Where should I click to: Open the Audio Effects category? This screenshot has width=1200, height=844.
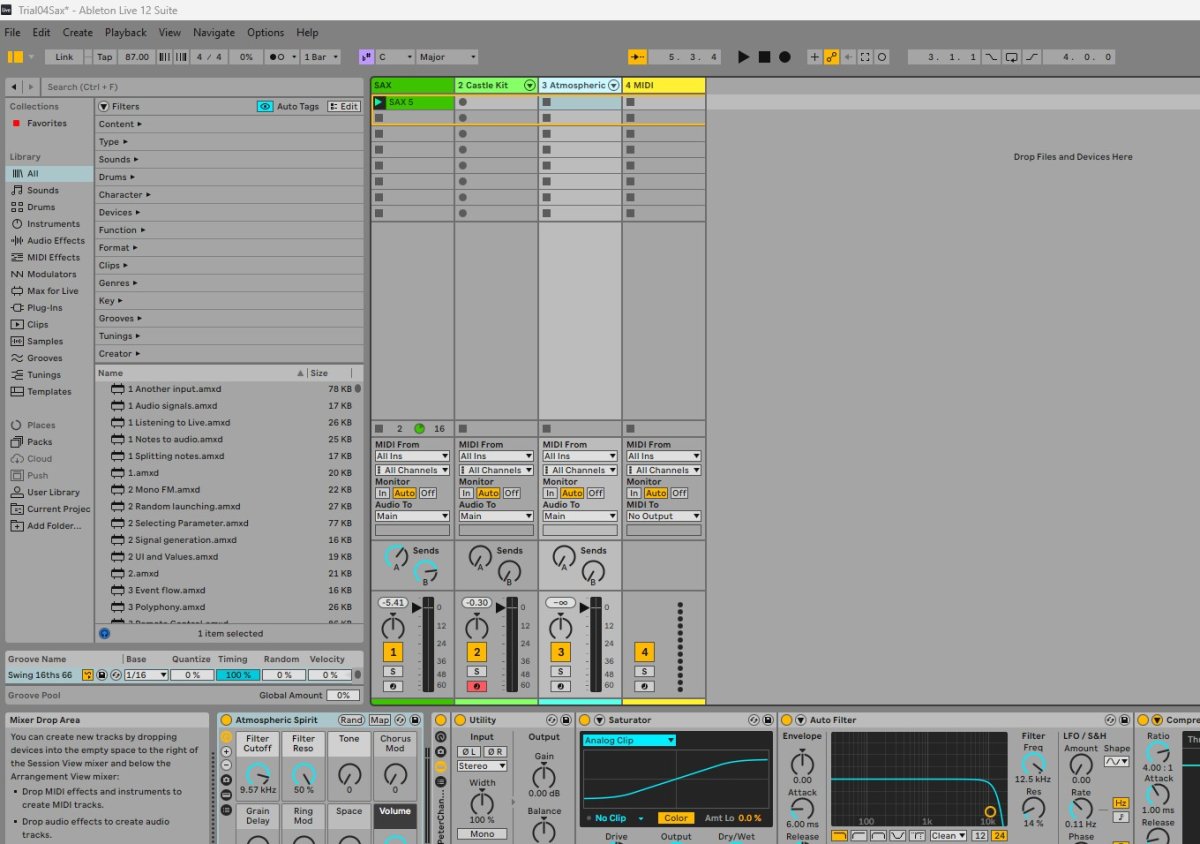(x=56, y=240)
